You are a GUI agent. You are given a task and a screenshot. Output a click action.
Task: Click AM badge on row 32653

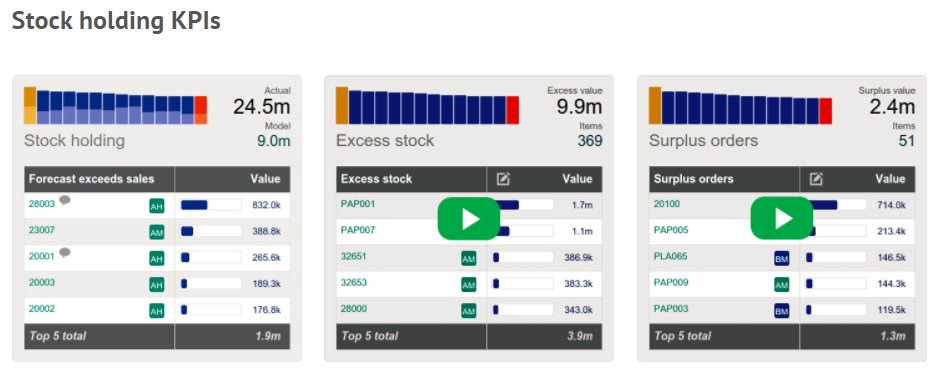point(468,285)
